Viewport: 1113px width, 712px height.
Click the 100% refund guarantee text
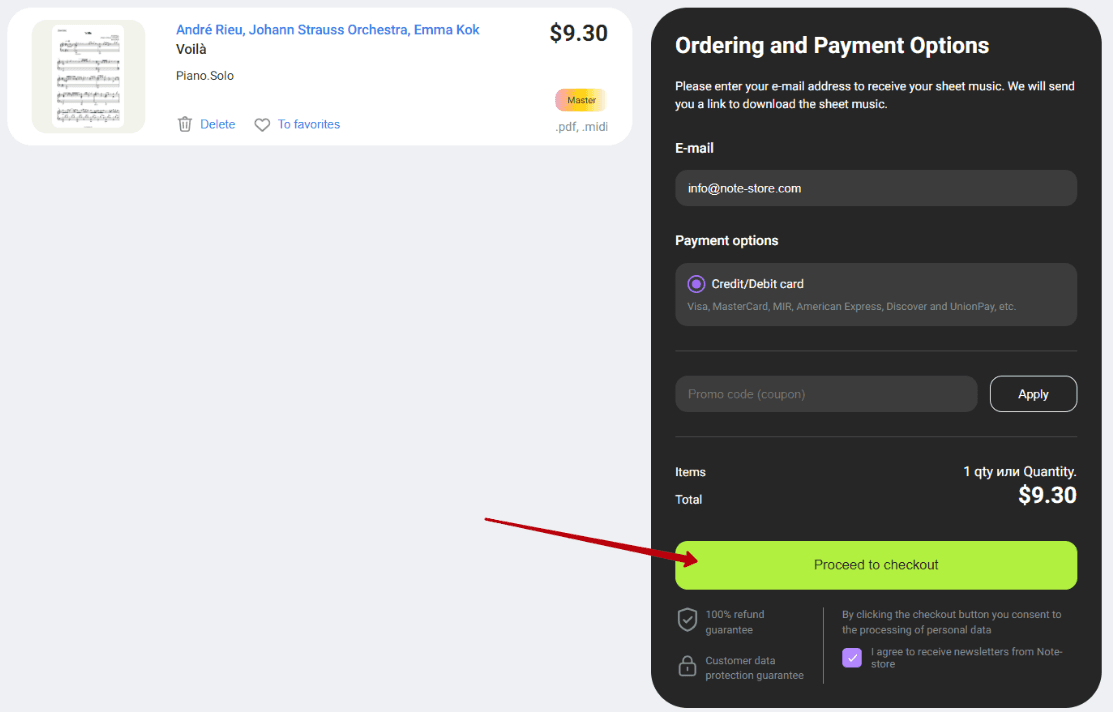point(735,622)
